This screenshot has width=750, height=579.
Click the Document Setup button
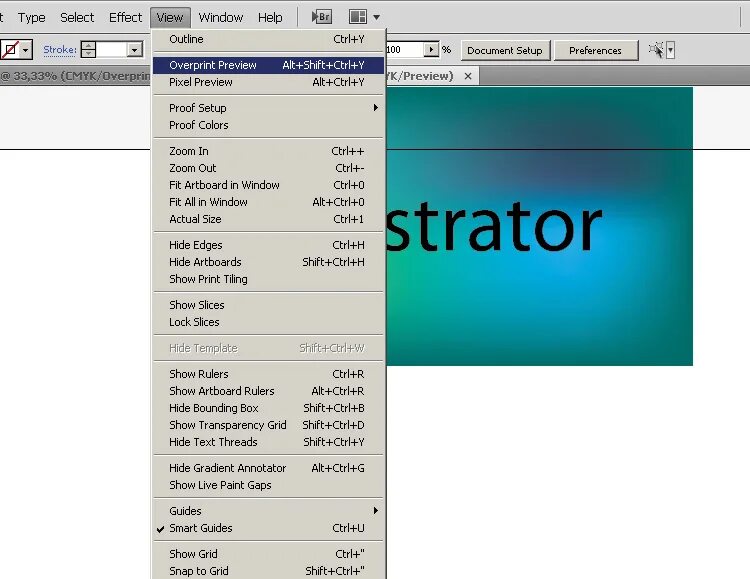coord(505,50)
